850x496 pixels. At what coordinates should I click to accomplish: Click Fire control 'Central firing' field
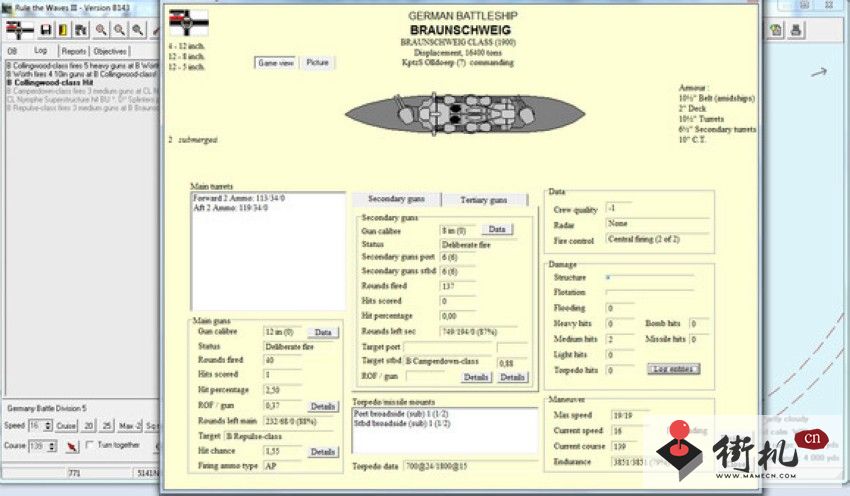pyautogui.click(x=657, y=239)
